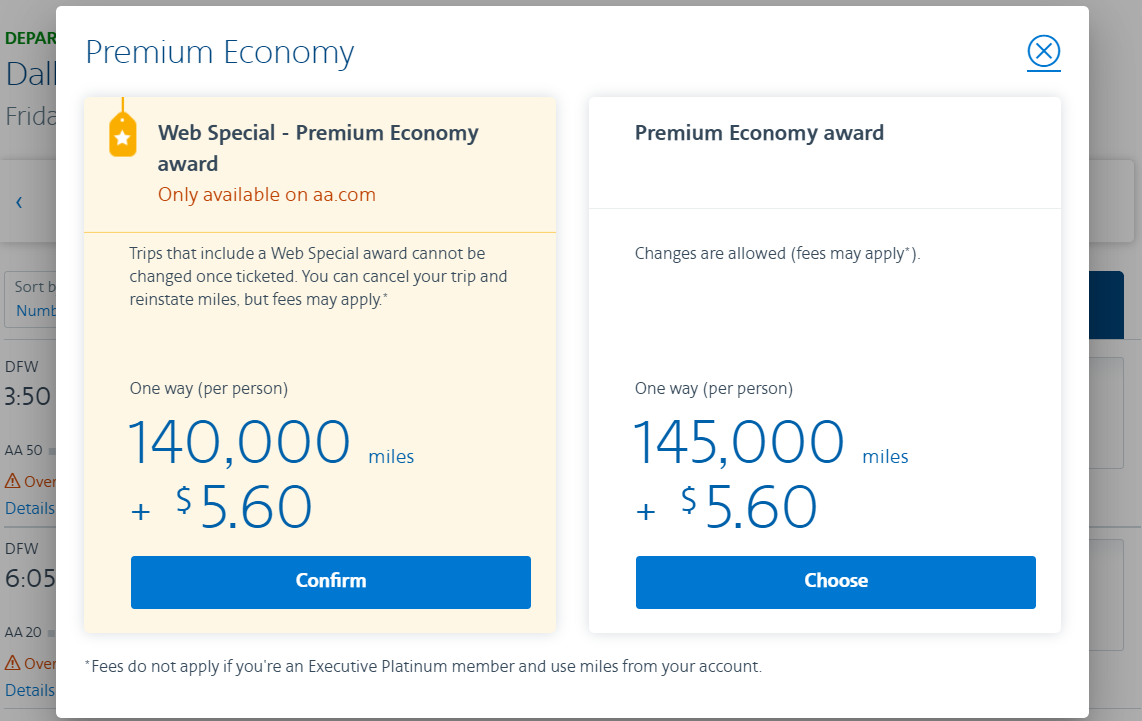
Task: Click the "Only available on aa.com" text
Action: coord(267,195)
